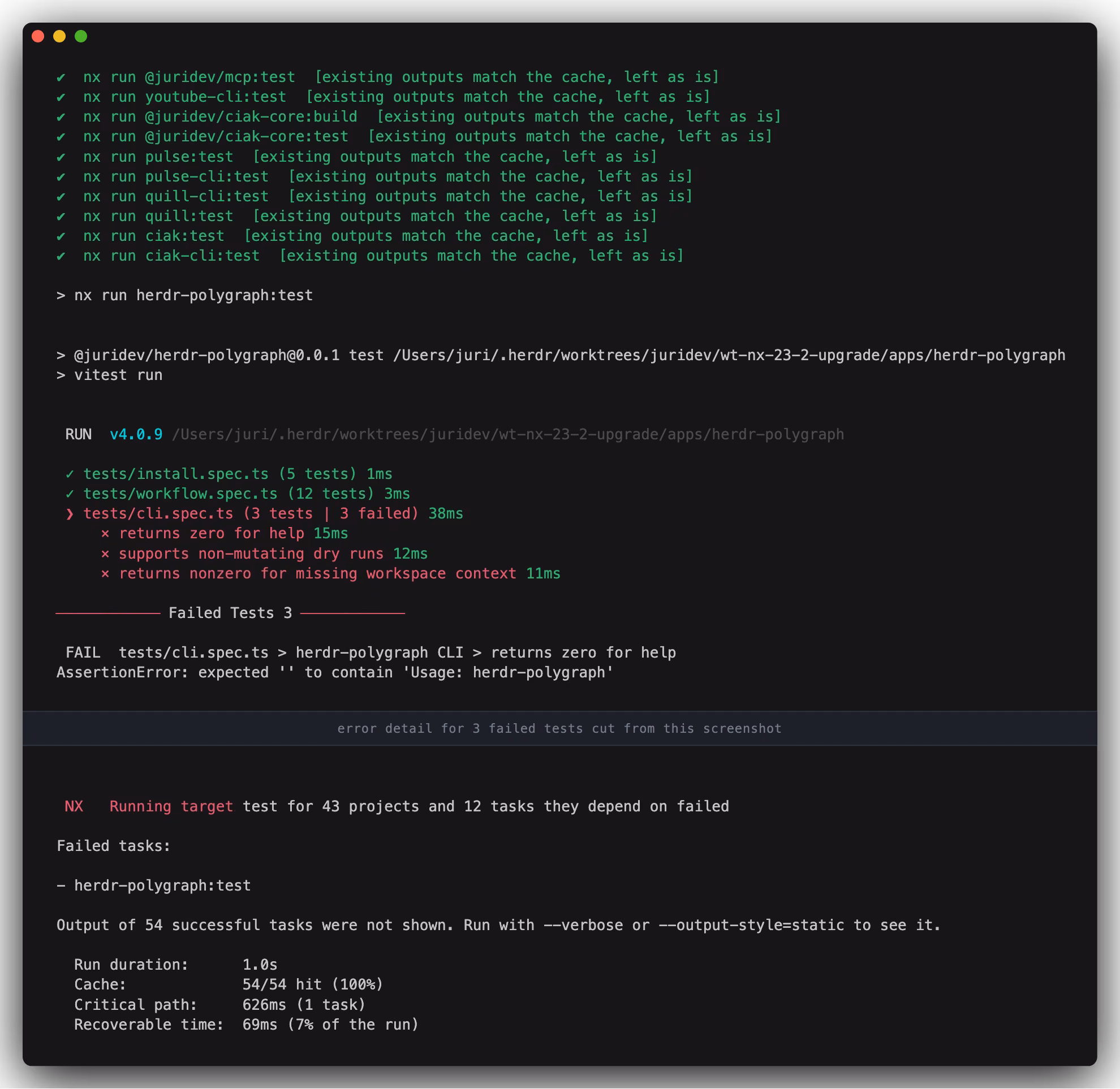Click 'returns nonzero for missing workspace context'
1120x1089 pixels.
pos(330,574)
